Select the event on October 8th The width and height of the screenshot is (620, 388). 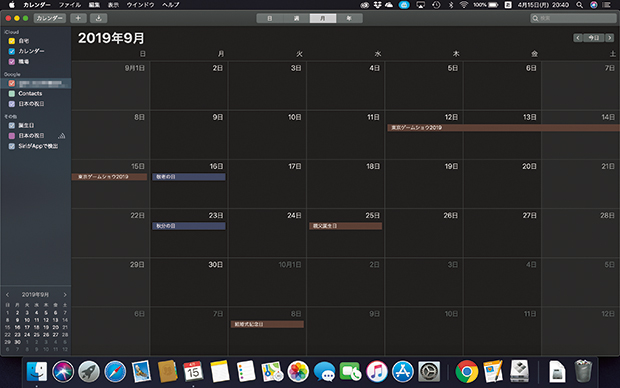(267, 324)
